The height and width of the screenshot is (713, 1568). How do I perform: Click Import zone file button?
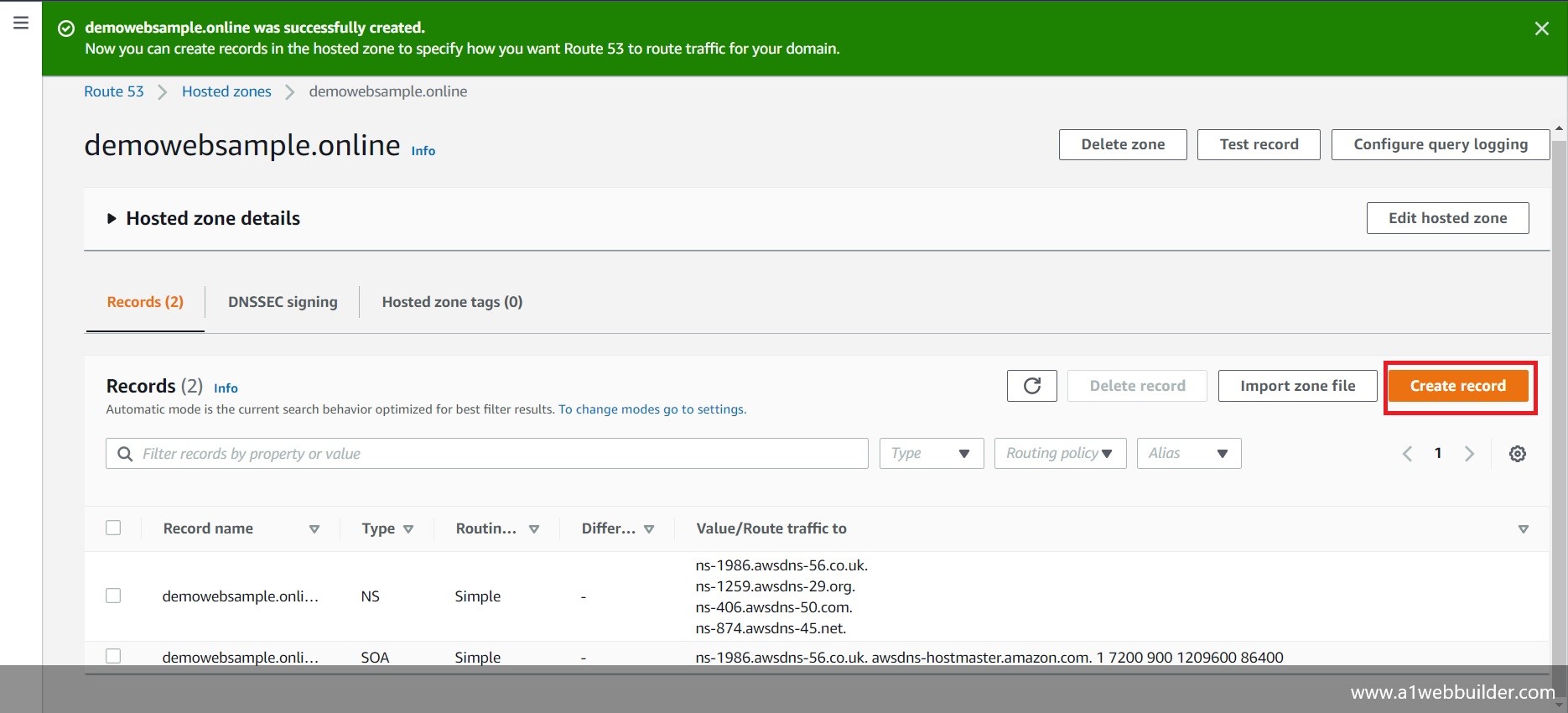pyautogui.click(x=1297, y=386)
